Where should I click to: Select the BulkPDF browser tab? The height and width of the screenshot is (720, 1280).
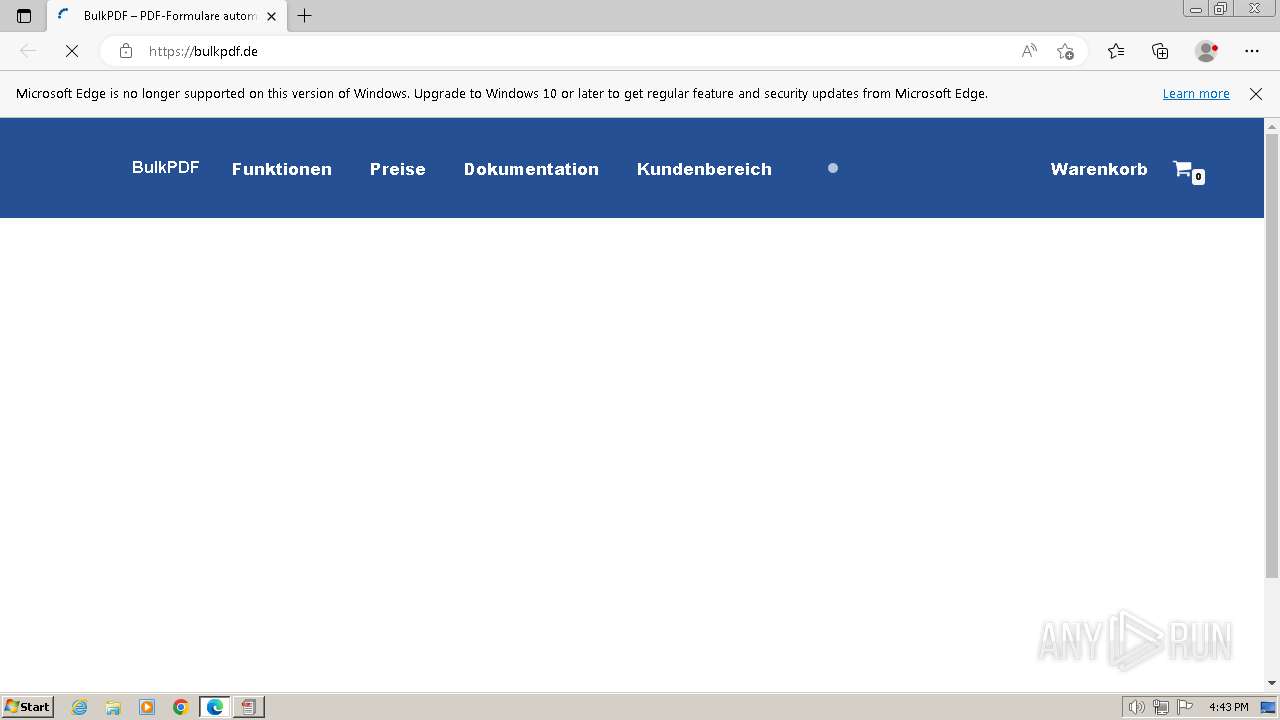pyautogui.click(x=166, y=16)
